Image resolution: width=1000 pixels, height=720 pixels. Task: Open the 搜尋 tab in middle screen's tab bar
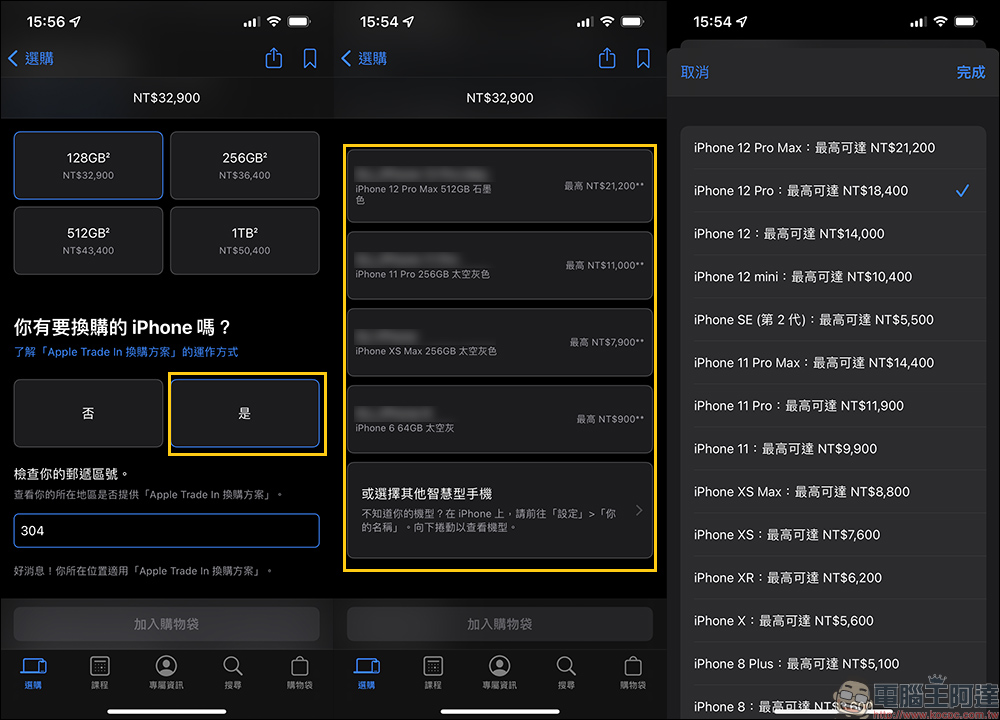pyautogui.click(x=566, y=673)
